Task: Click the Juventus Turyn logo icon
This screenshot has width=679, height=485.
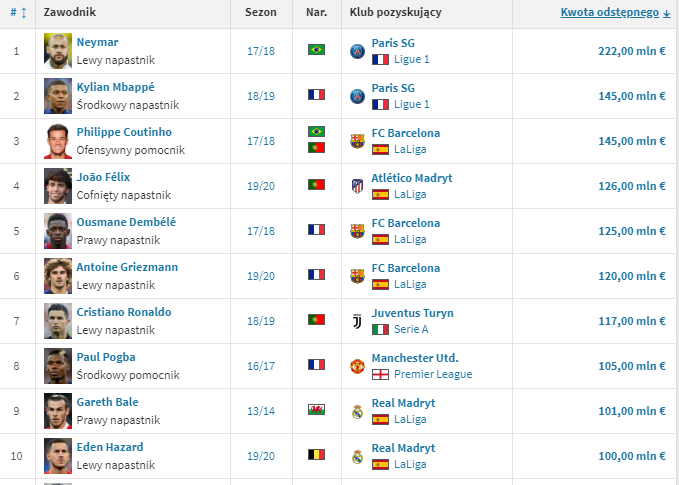Action: [357, 321]
